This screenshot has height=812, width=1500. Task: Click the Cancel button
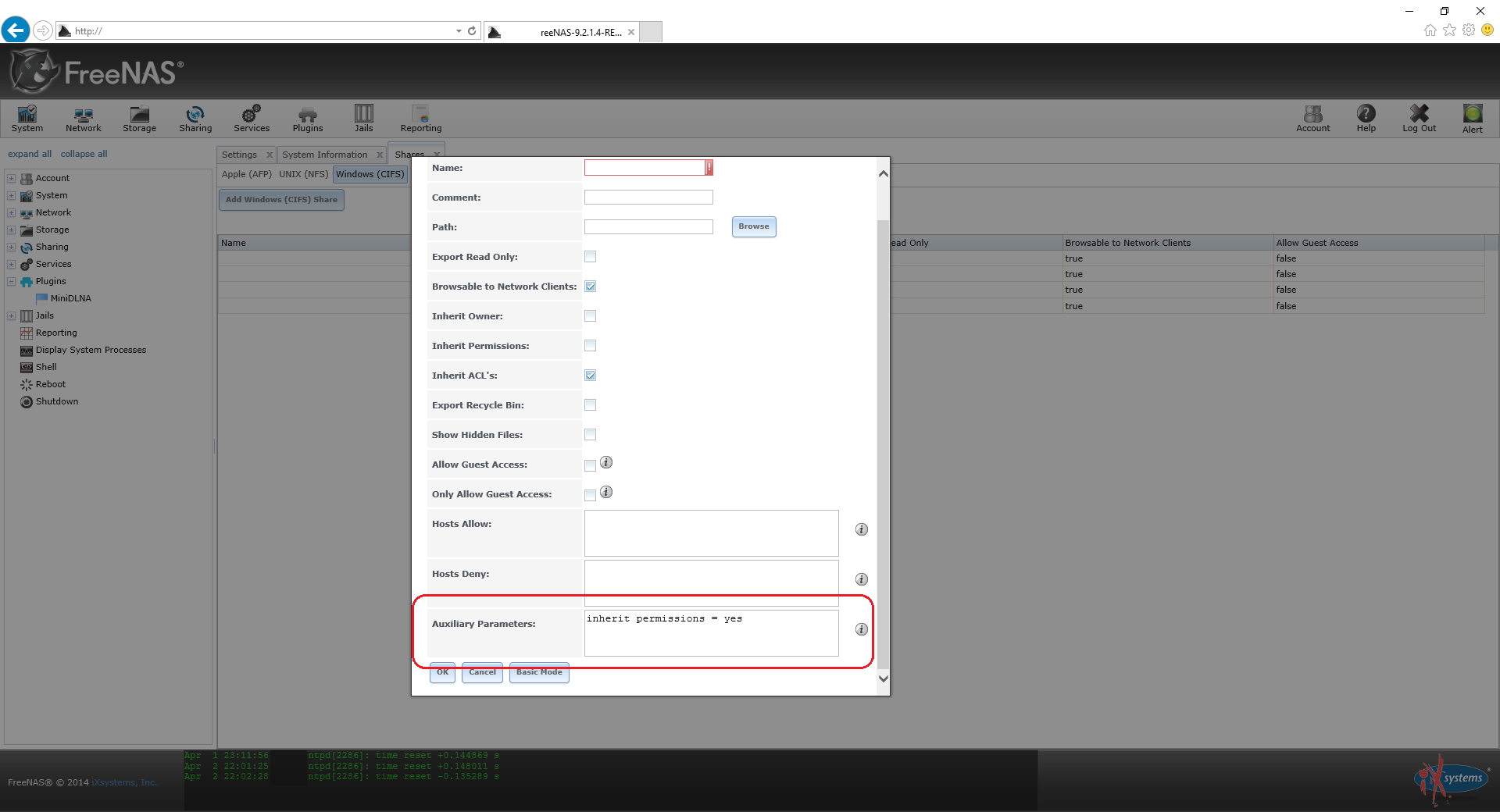point(482,672)
